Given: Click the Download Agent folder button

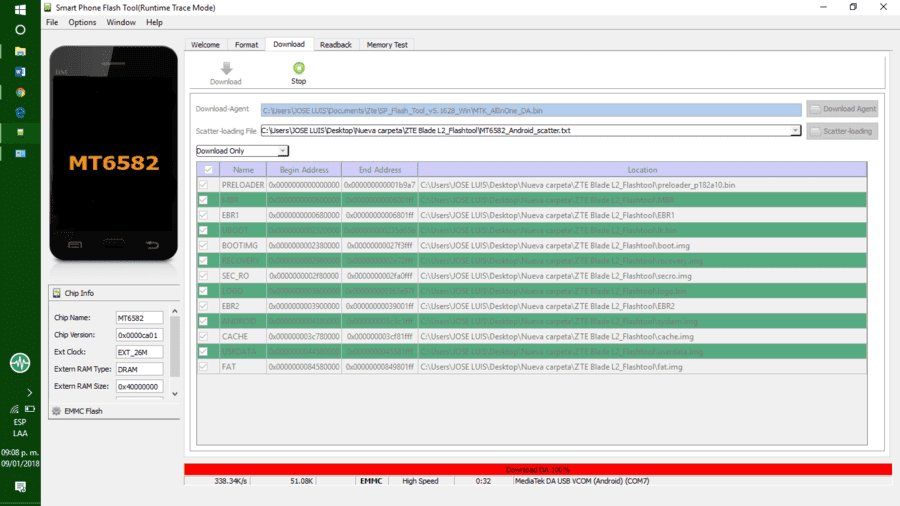Looking at the screenshot, I should 842,108.
